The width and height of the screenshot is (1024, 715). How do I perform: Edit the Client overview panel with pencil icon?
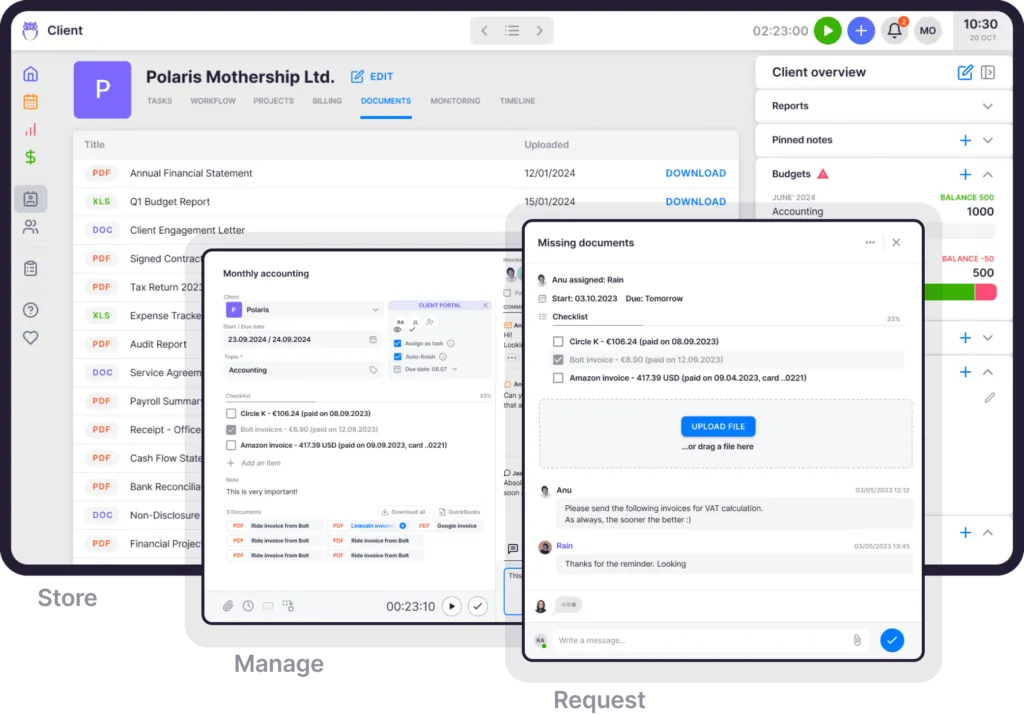965,72
